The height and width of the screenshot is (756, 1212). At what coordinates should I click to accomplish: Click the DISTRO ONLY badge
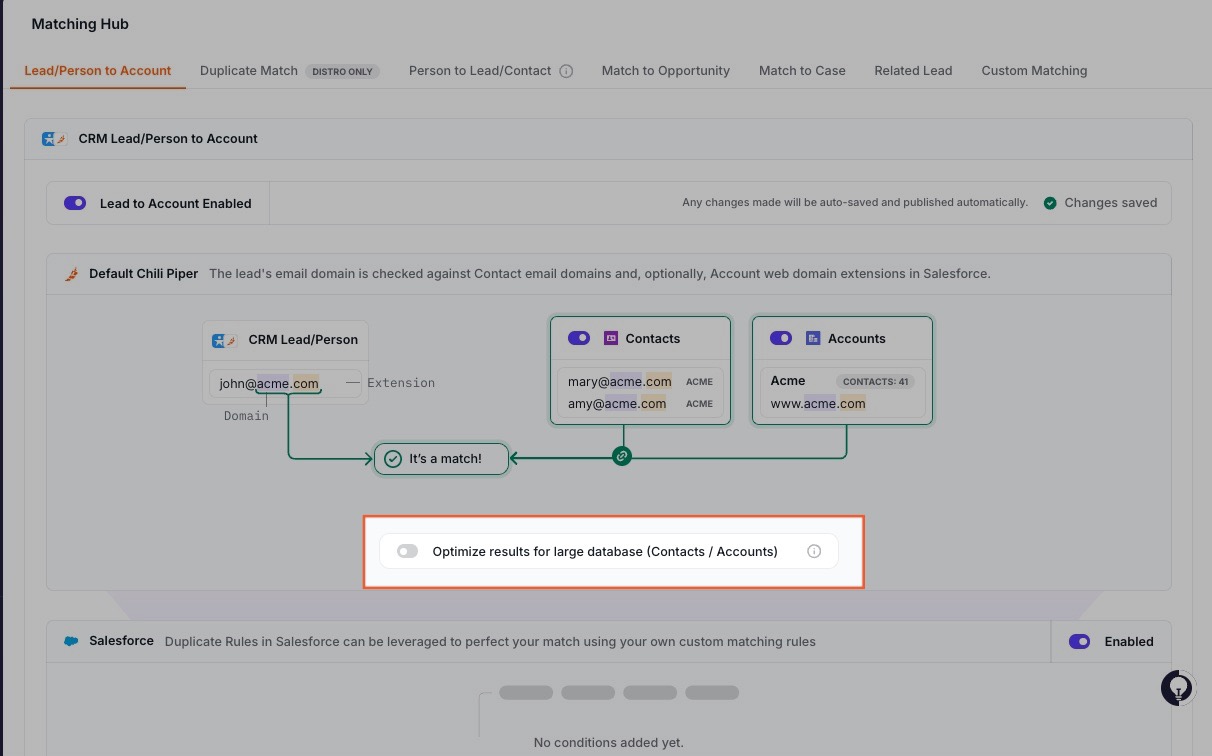[x=342, y=72]
